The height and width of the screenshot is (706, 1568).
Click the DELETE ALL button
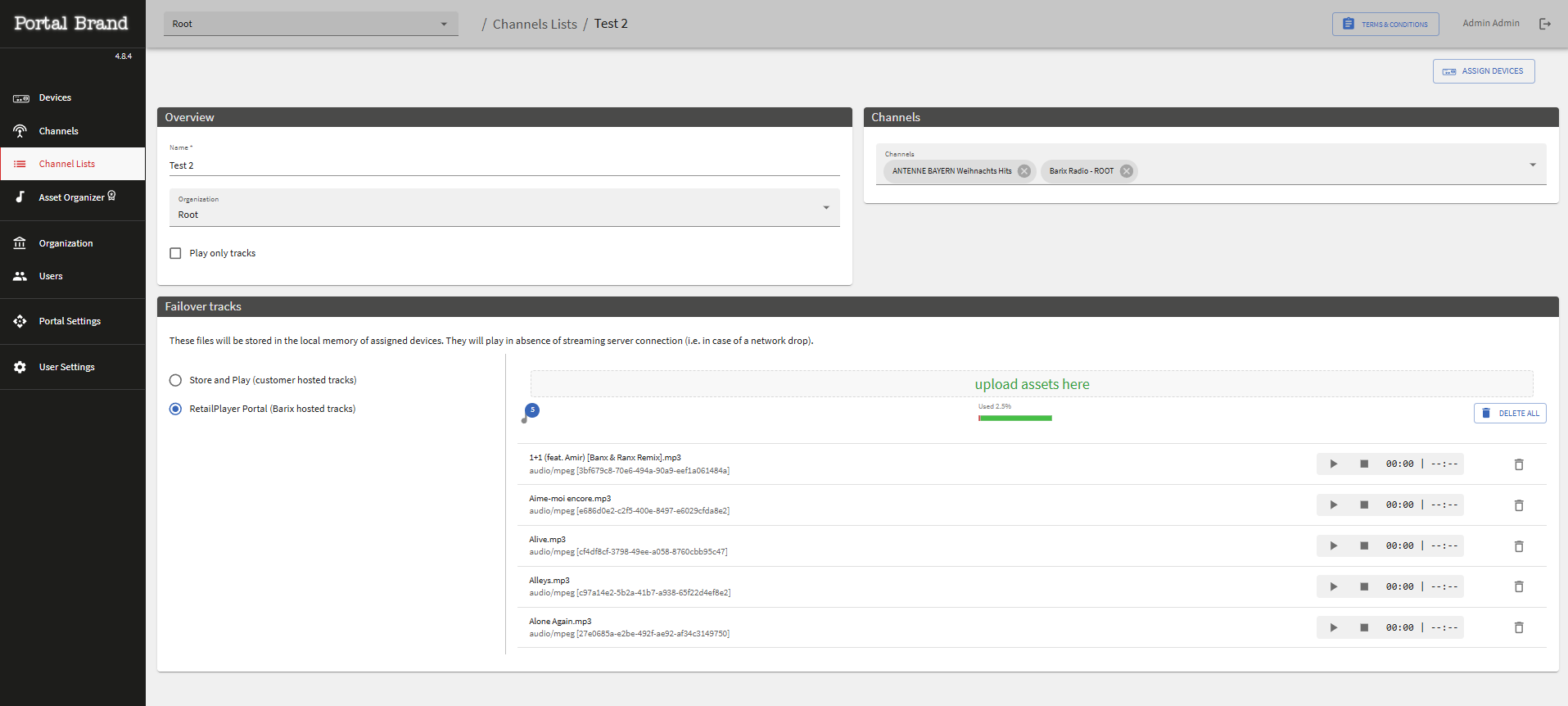1510,414
